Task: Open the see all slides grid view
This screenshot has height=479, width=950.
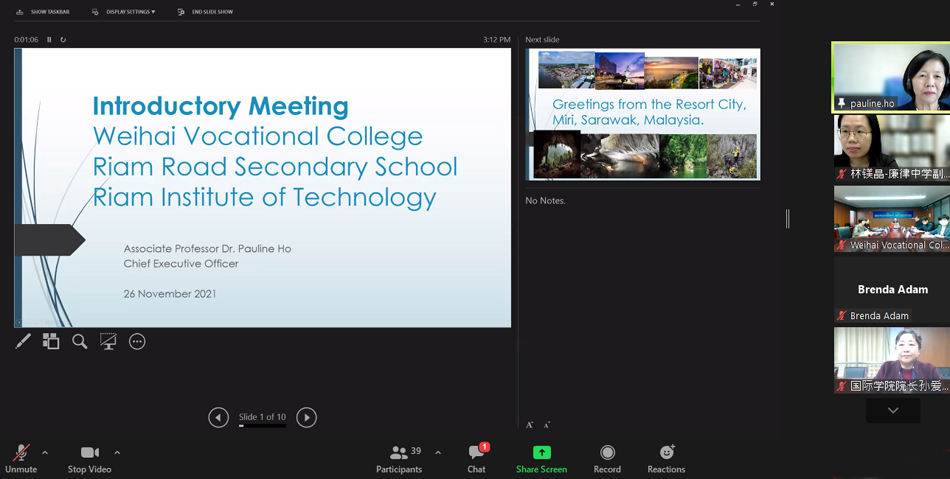Action: pos(51,342)
